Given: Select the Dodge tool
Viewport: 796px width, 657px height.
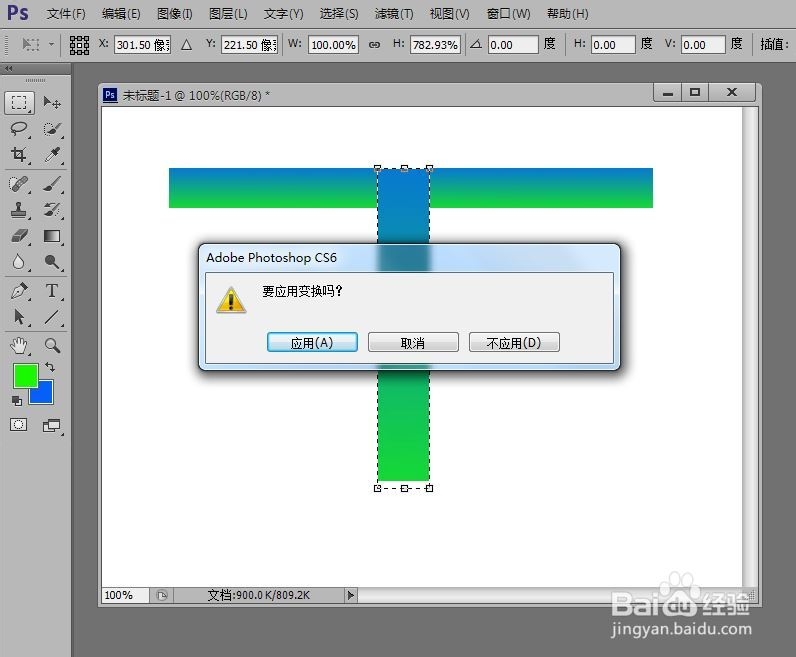Looking at the screenshot, I should 52,262.
